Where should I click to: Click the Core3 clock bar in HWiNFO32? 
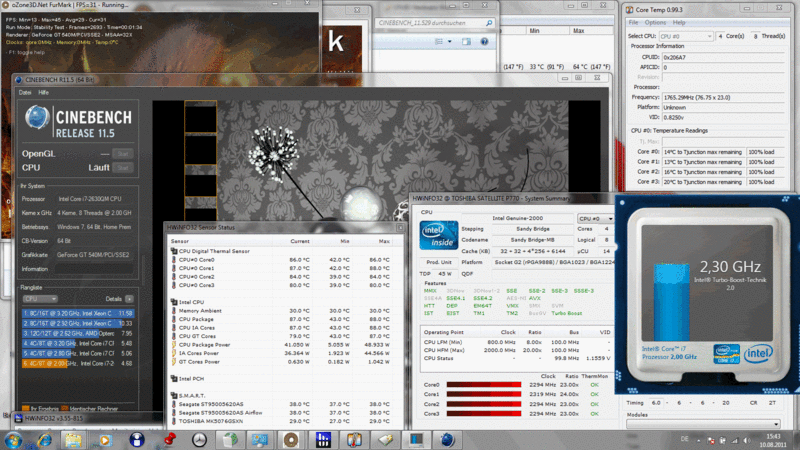point(484,414)
